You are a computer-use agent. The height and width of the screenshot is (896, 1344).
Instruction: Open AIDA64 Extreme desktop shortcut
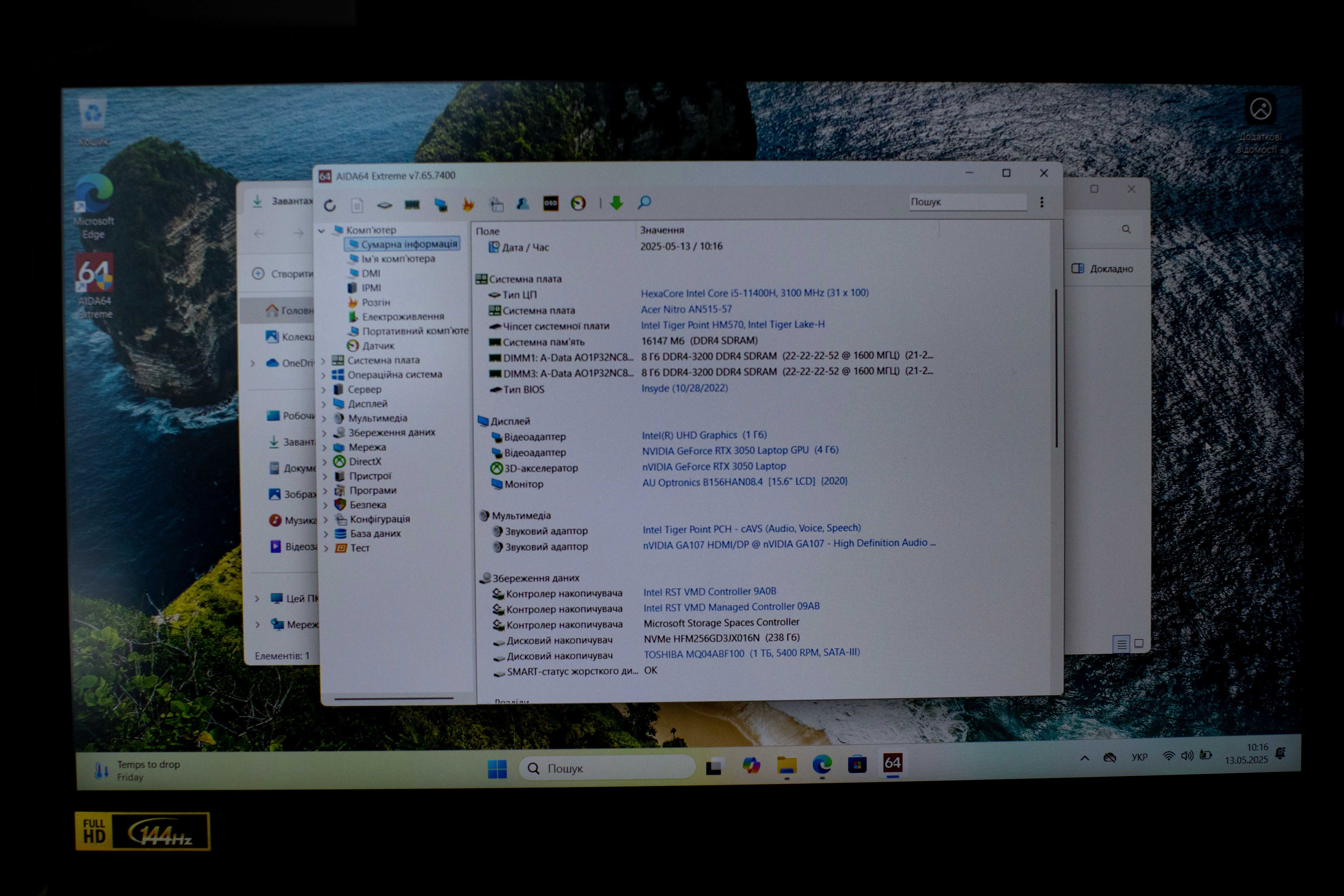(x=95, y=286)
